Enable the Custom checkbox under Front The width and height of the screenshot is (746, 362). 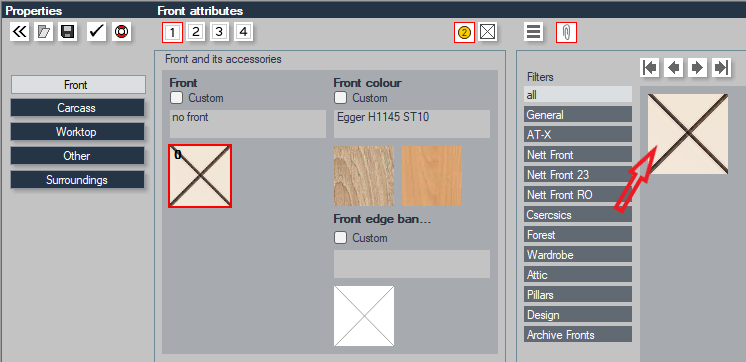pyautogui.click(x=177, y=98)
